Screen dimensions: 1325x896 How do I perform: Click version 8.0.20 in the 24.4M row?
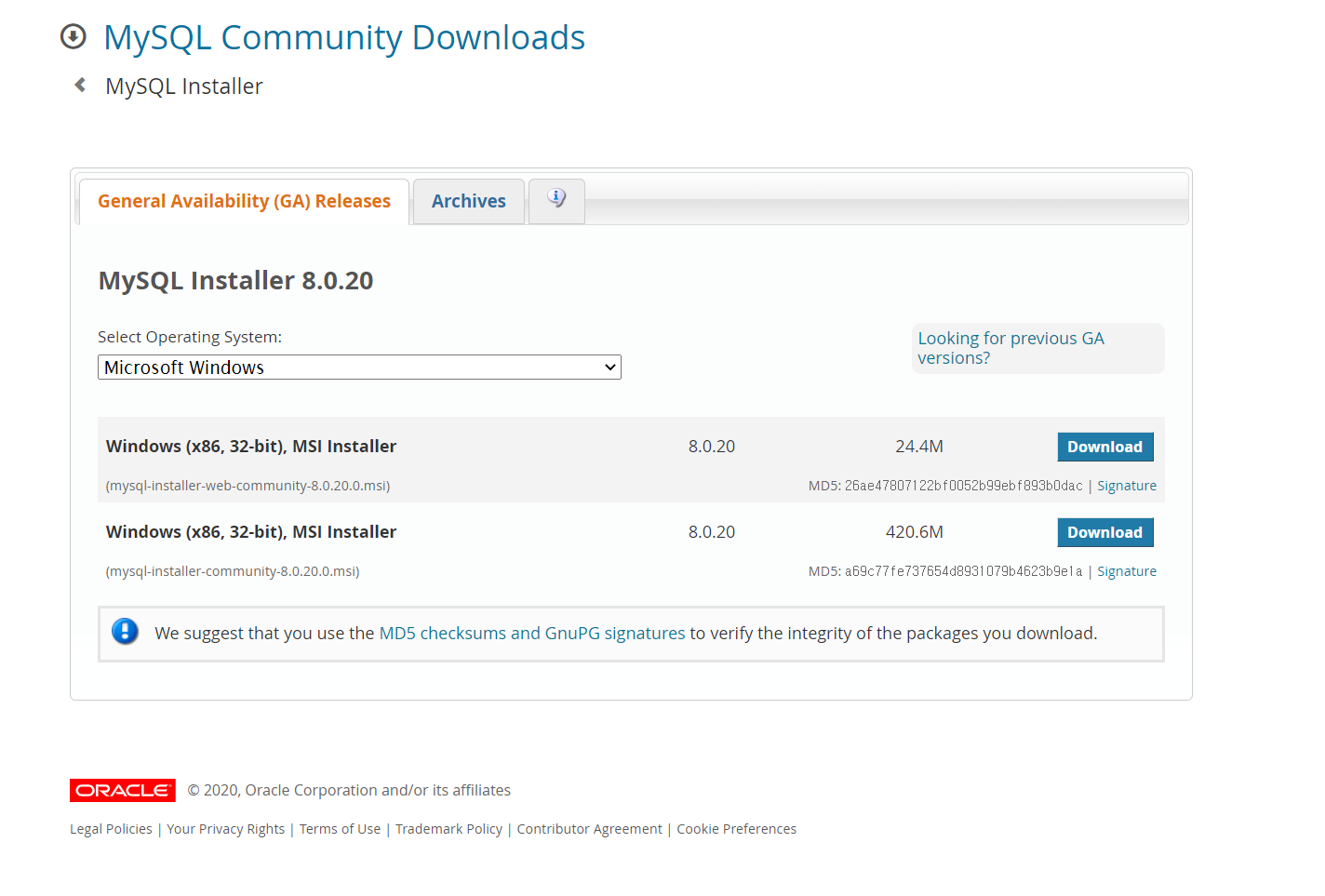click(x=712, y=447)
